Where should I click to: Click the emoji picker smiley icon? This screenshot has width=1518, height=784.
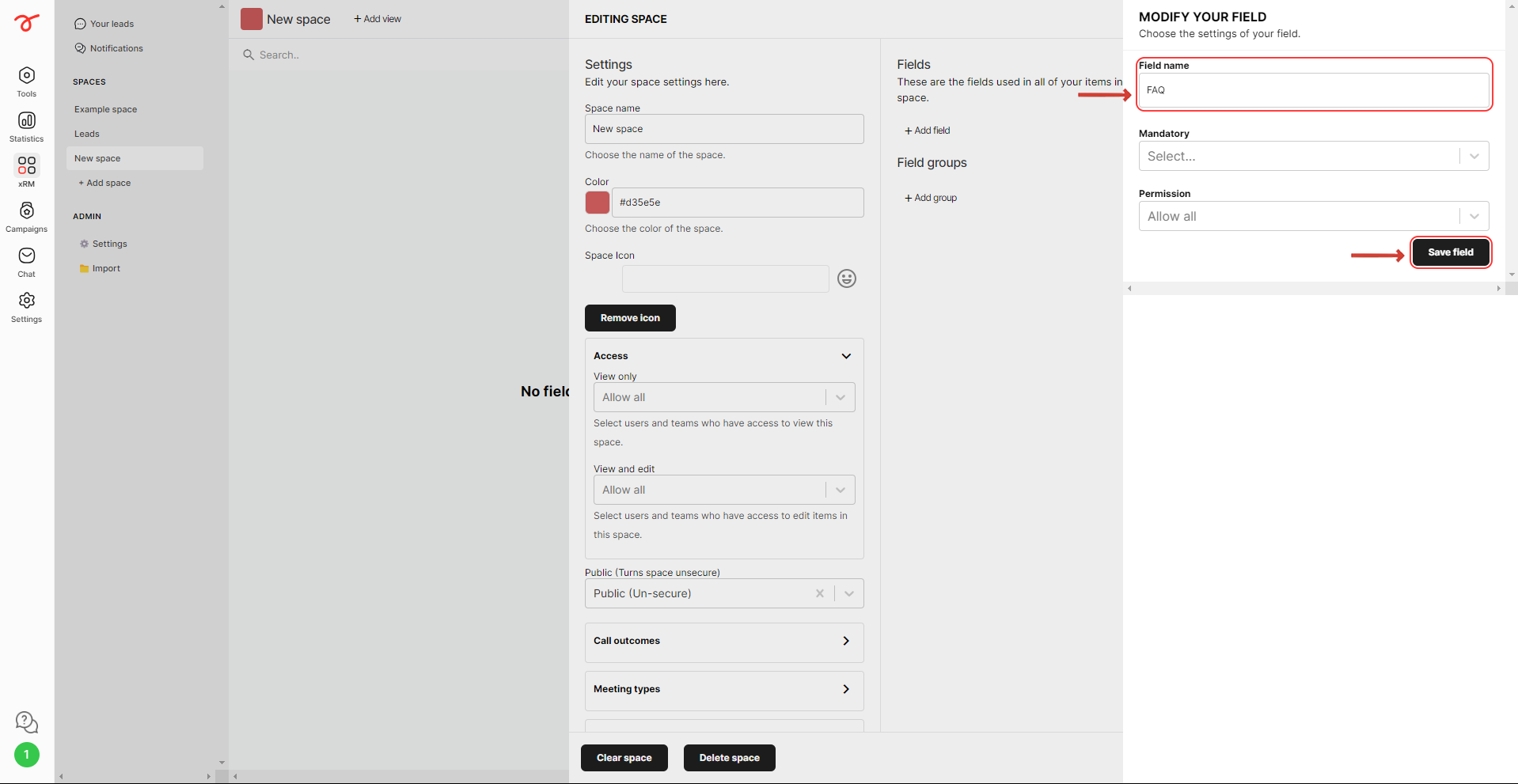pos(846,278)
